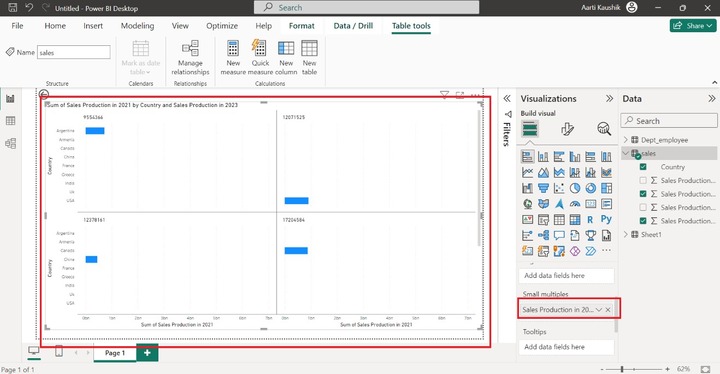Uncheck the Country field checkbox
The image size is (720, 374).
pos(643,167)
